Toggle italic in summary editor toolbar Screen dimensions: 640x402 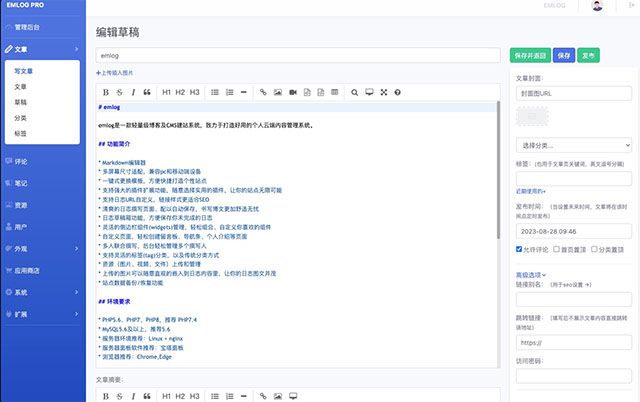(x=133, y=396)
